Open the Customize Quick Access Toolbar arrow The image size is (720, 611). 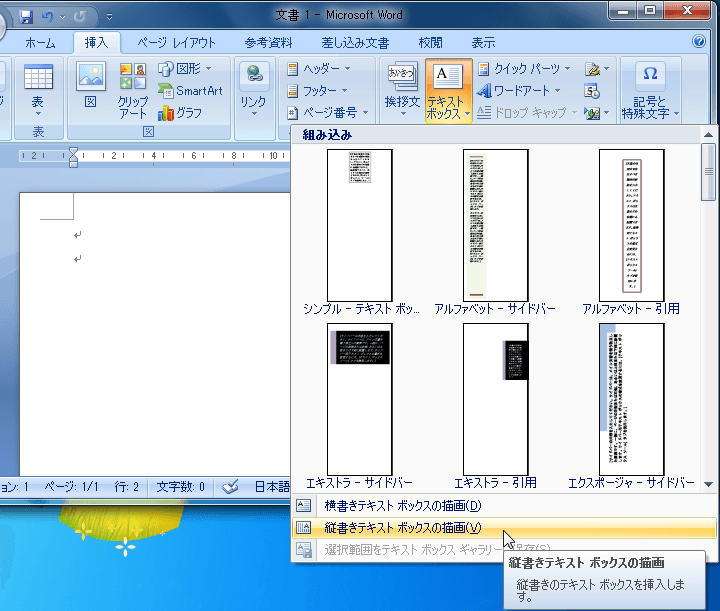(109, 17)
